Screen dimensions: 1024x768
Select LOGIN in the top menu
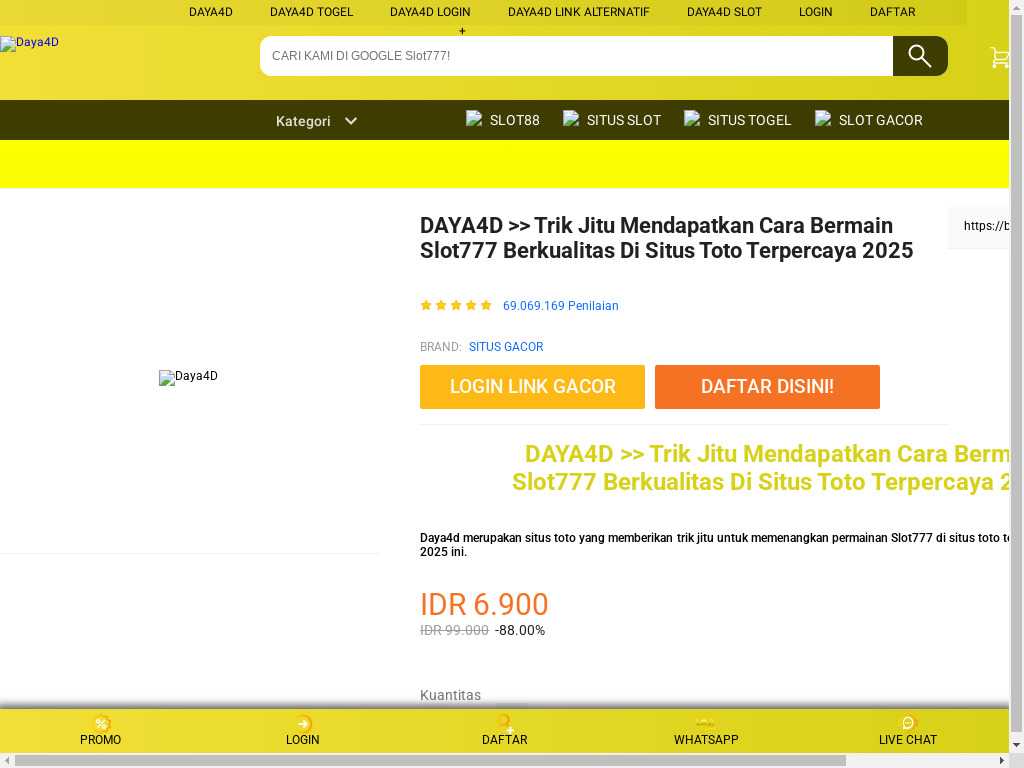[816, 12]
